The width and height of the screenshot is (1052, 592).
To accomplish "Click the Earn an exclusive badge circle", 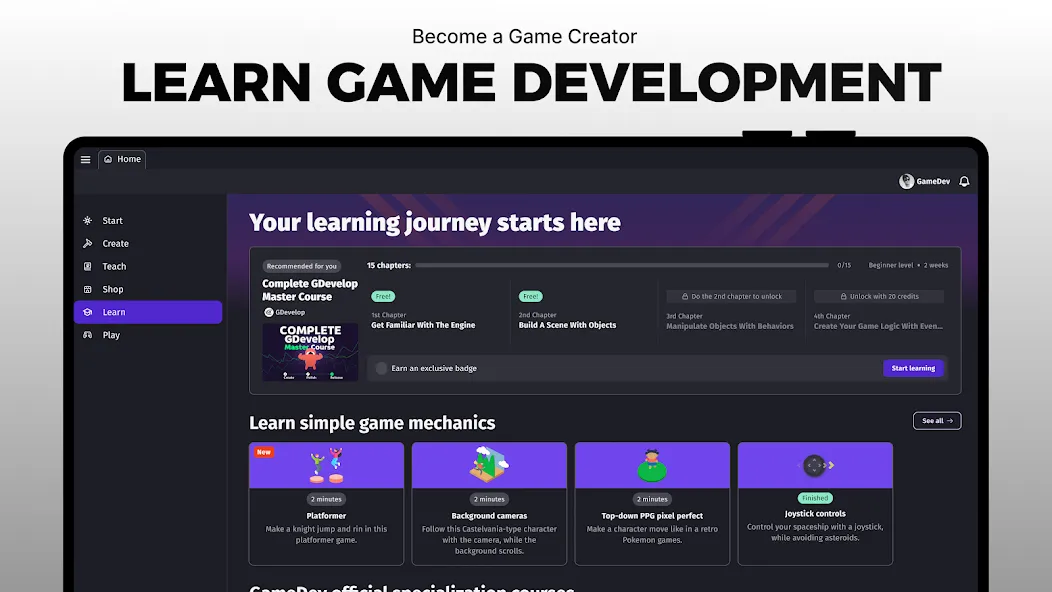I will tap(381, 368).
